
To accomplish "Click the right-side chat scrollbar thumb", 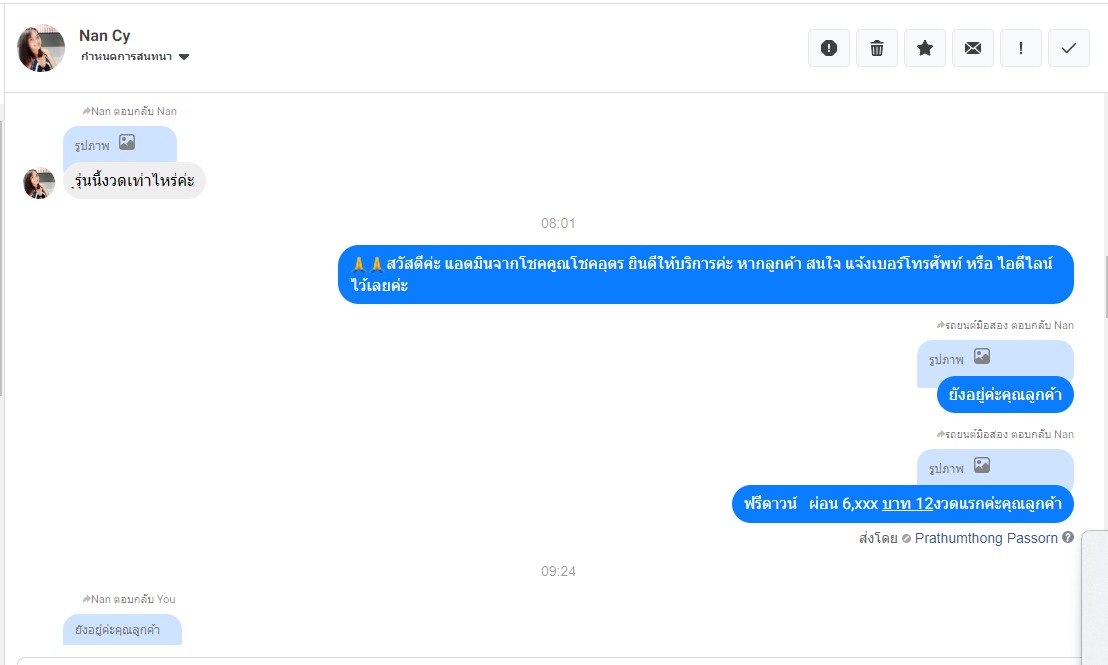I will [1105, 287].
